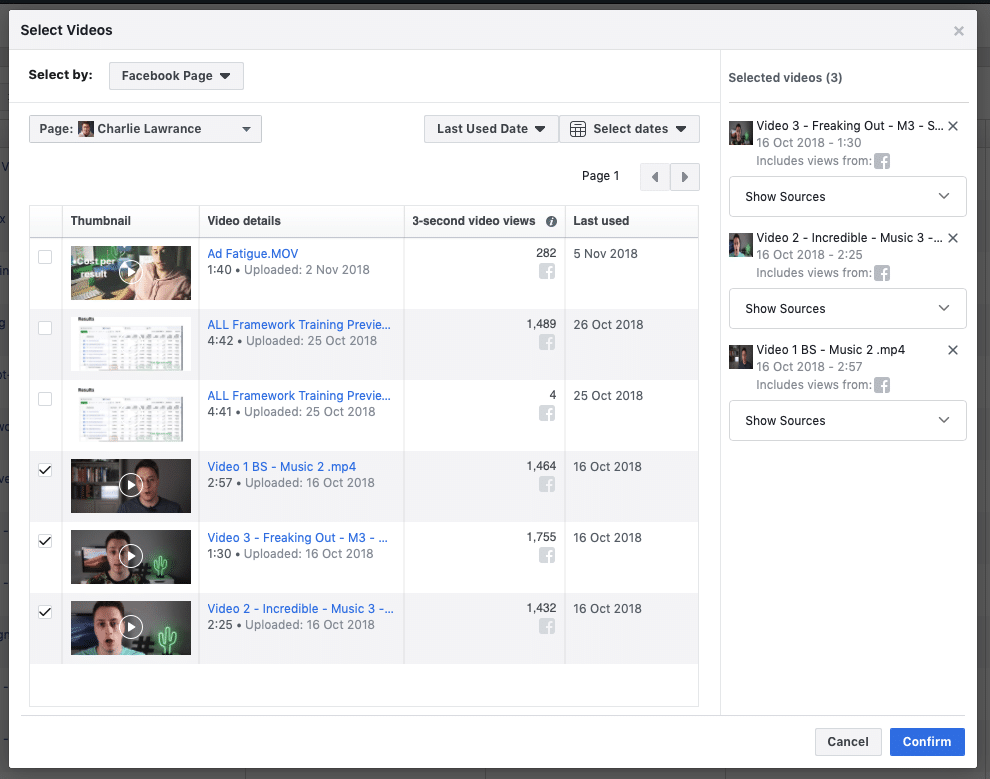Play the Ad Fatigue.MOV thumbnail preview
This screenshot has width=990, height=779.
(x=130, y=272)
